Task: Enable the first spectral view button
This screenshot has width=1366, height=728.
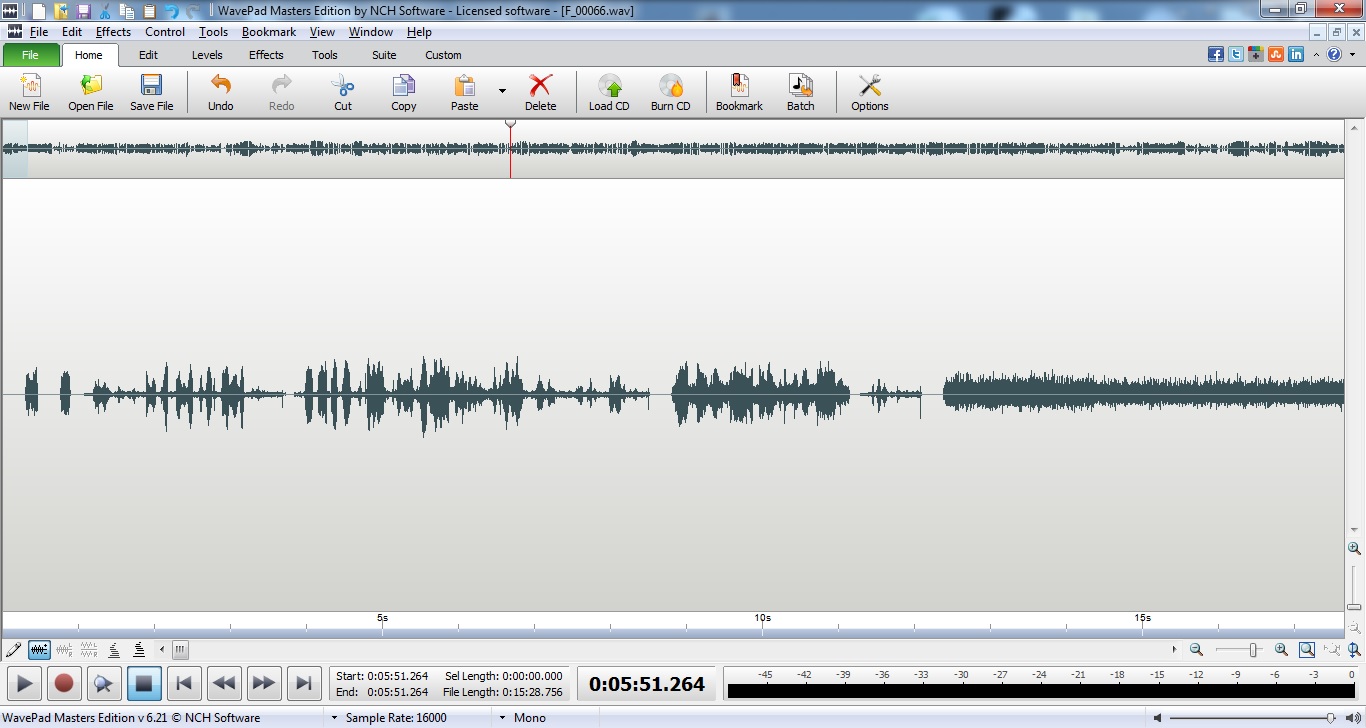Action: (x=114, y=650)
